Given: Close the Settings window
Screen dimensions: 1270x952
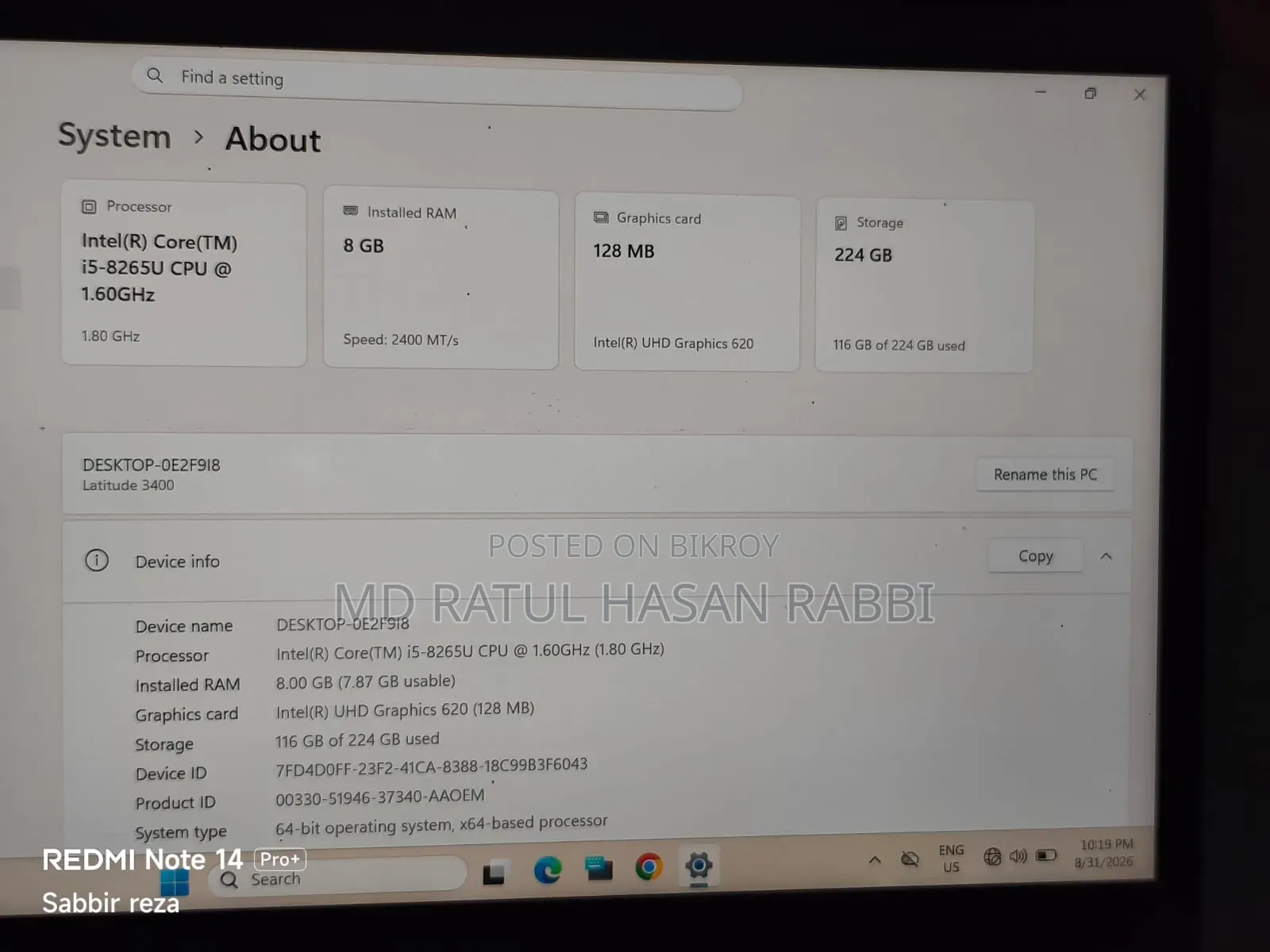Looking at the screenshot, I should (x=1140, y=94).
